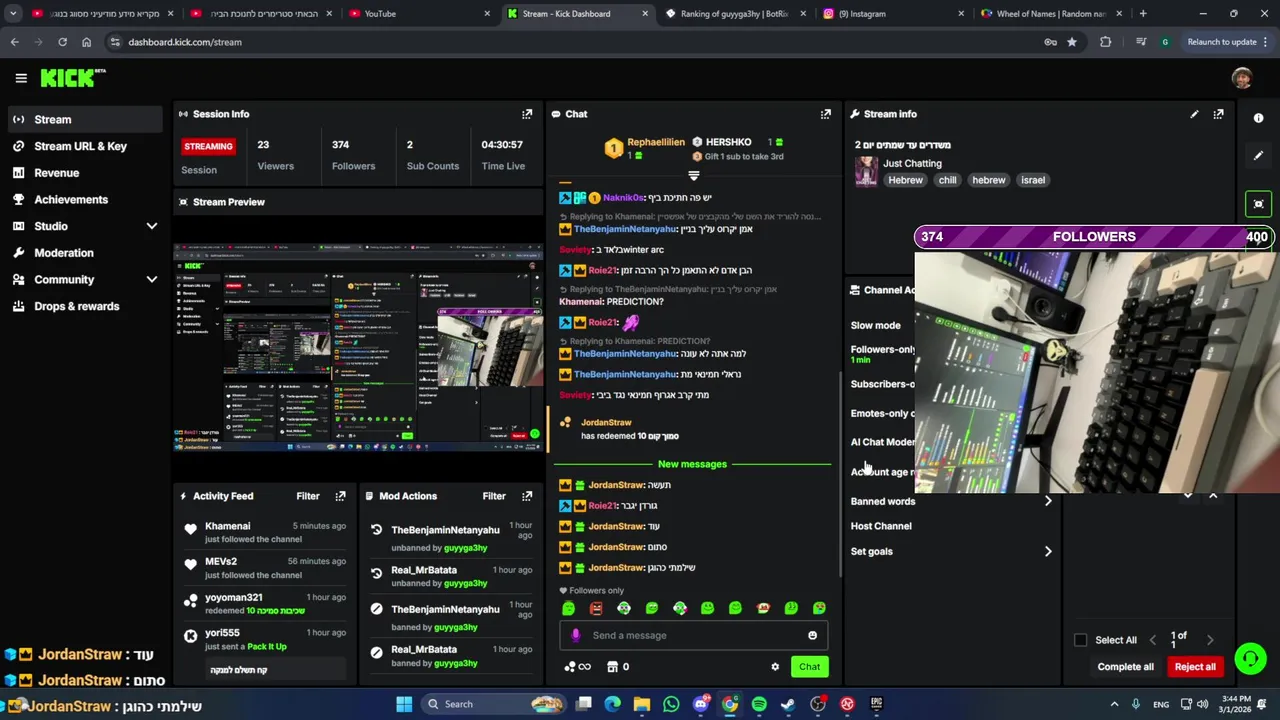Click the Reject all button
1280x720 pixels.
coord(1195,667)
